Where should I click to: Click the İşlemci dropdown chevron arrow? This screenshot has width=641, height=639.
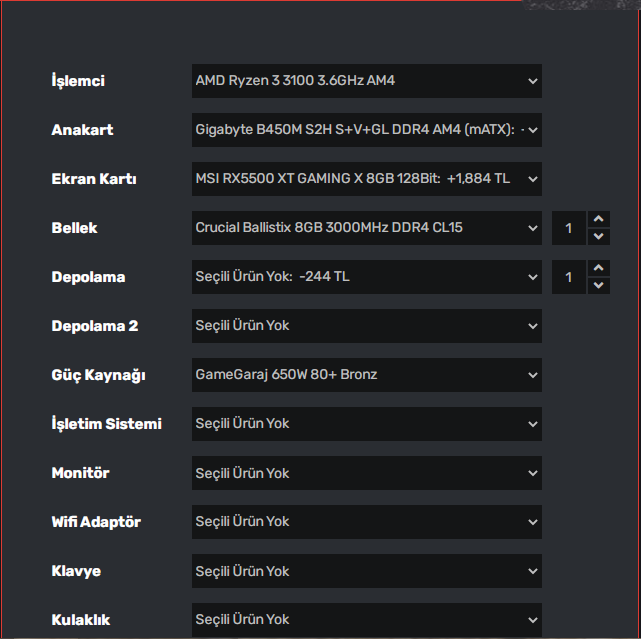(x=532, y=81)
